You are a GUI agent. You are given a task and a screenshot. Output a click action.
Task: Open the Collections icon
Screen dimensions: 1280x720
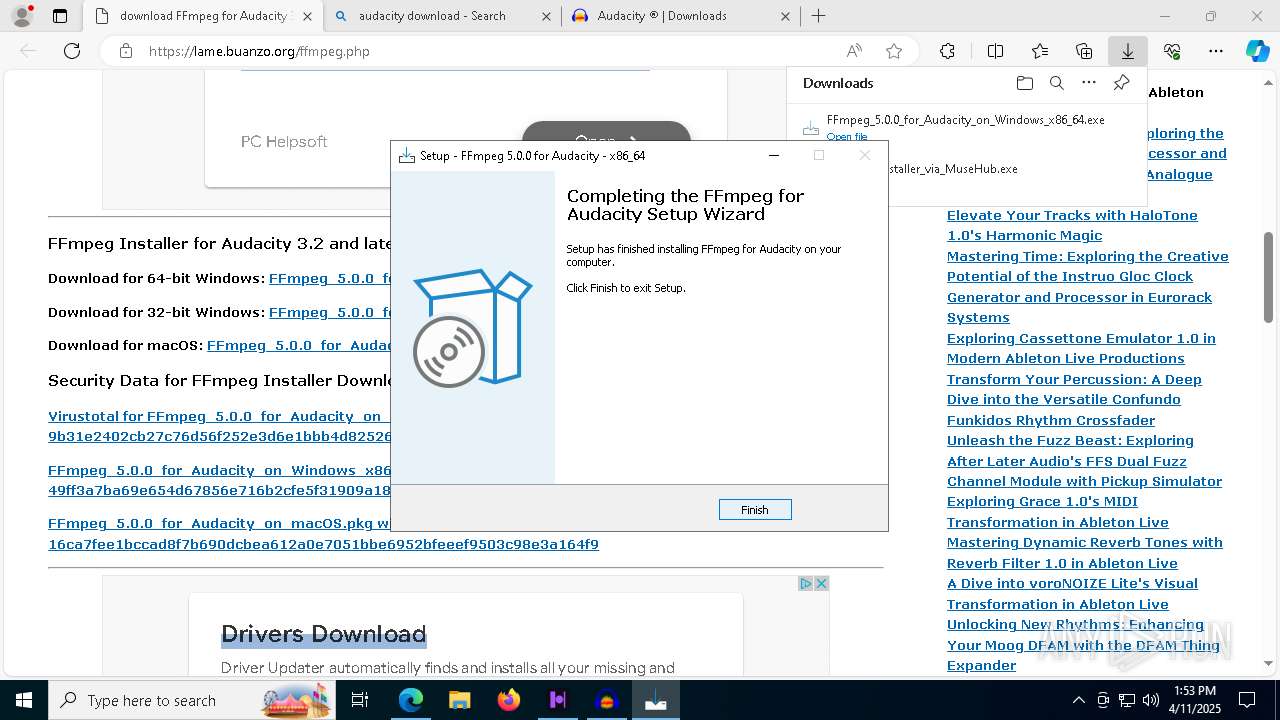[1084, 51]
